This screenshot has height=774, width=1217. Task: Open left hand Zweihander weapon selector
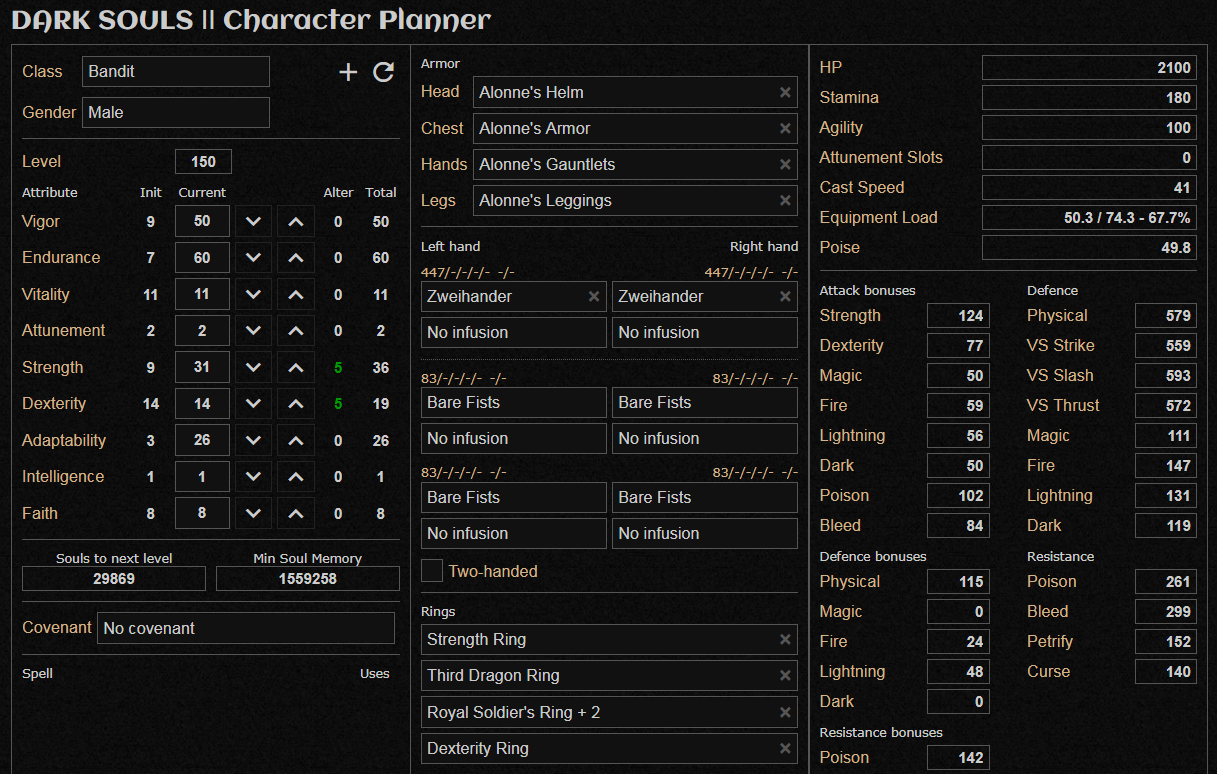514,296
